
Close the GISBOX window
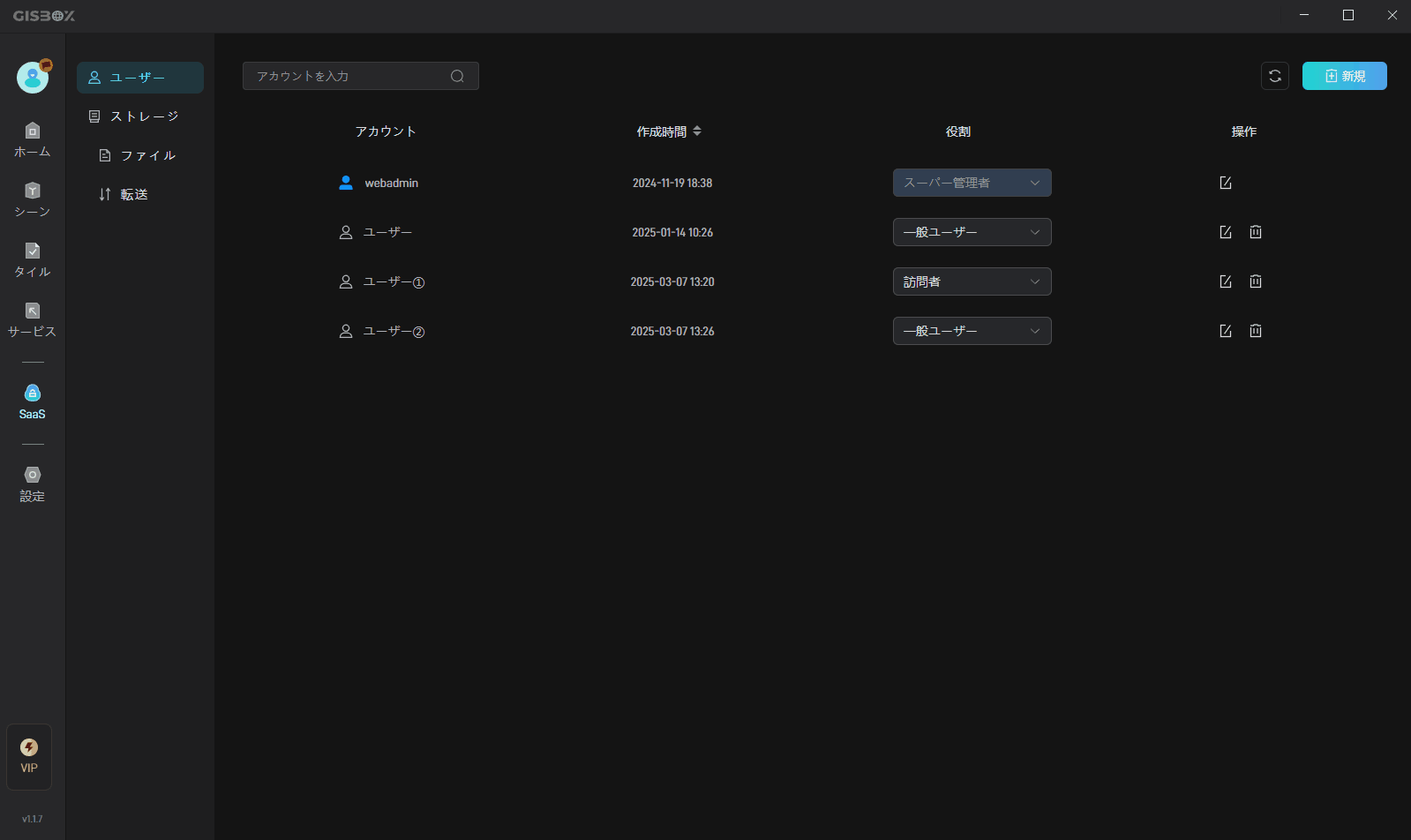[1392, 15]
